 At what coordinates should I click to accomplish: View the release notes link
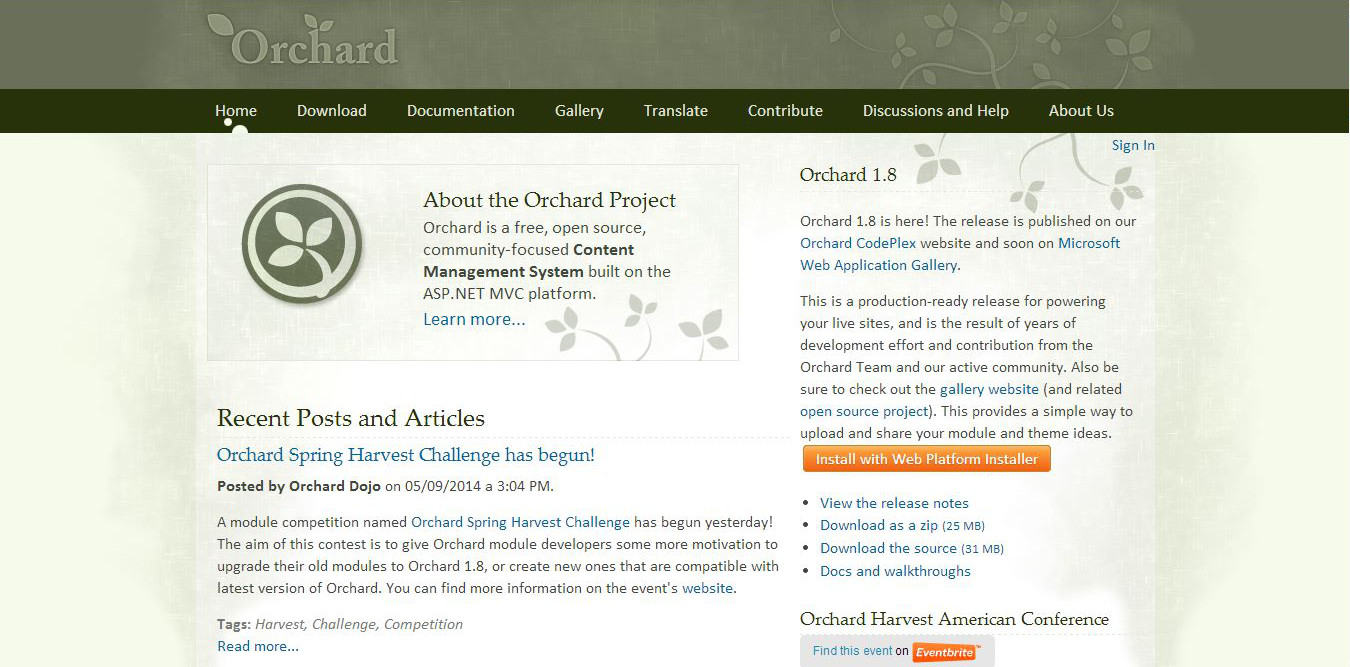[894, 503]
